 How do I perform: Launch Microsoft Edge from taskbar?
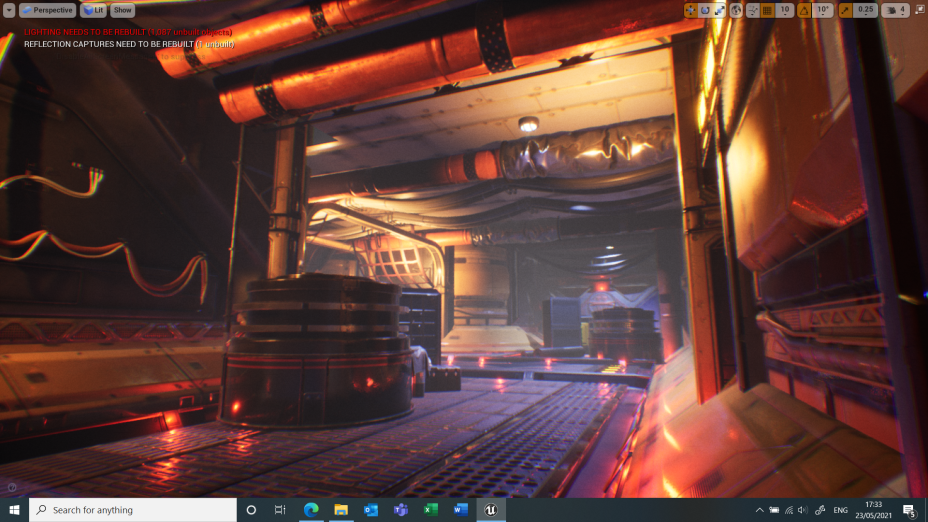(x=311, y=510)
